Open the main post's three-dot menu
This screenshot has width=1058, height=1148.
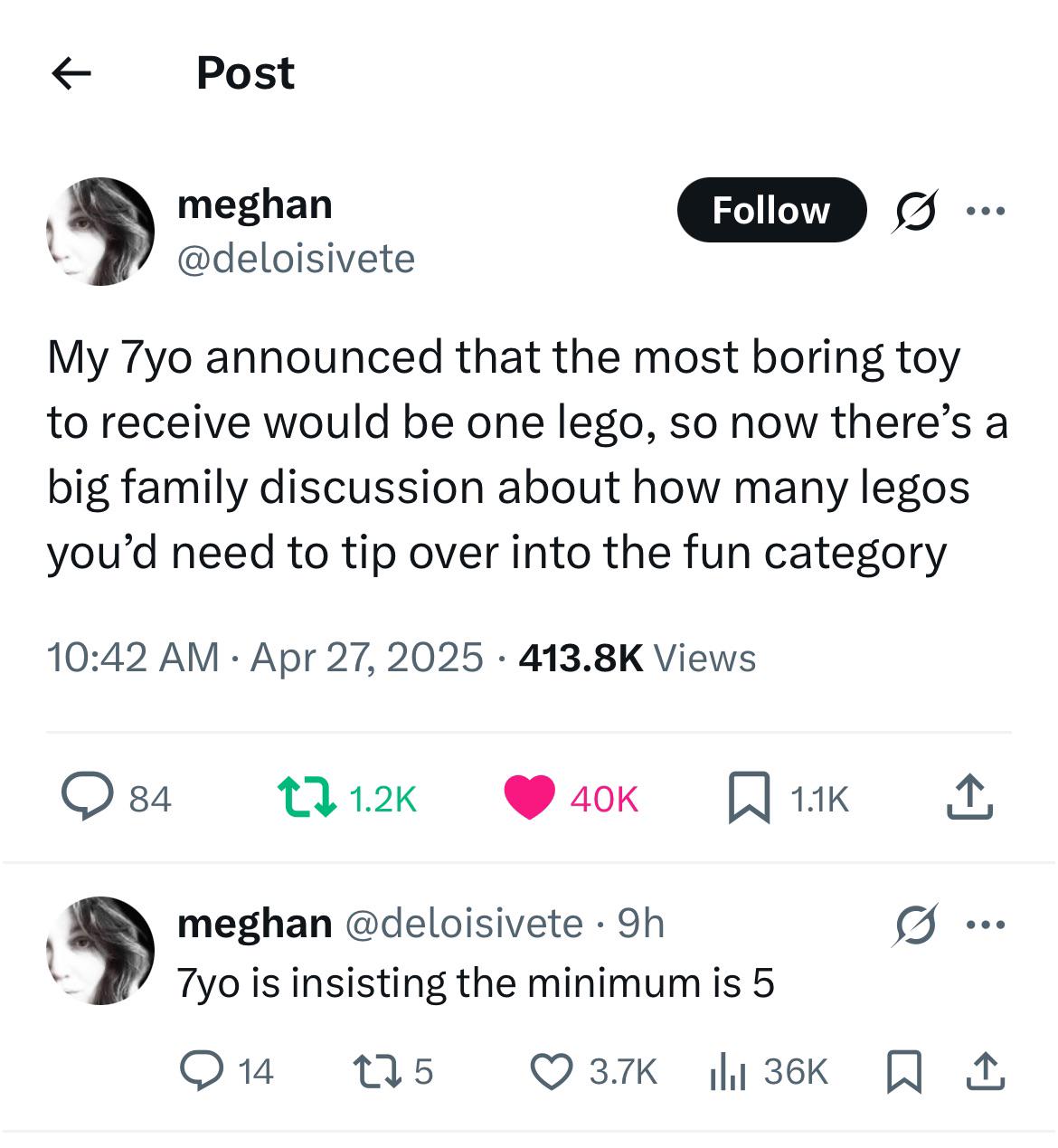click(985, 211)
